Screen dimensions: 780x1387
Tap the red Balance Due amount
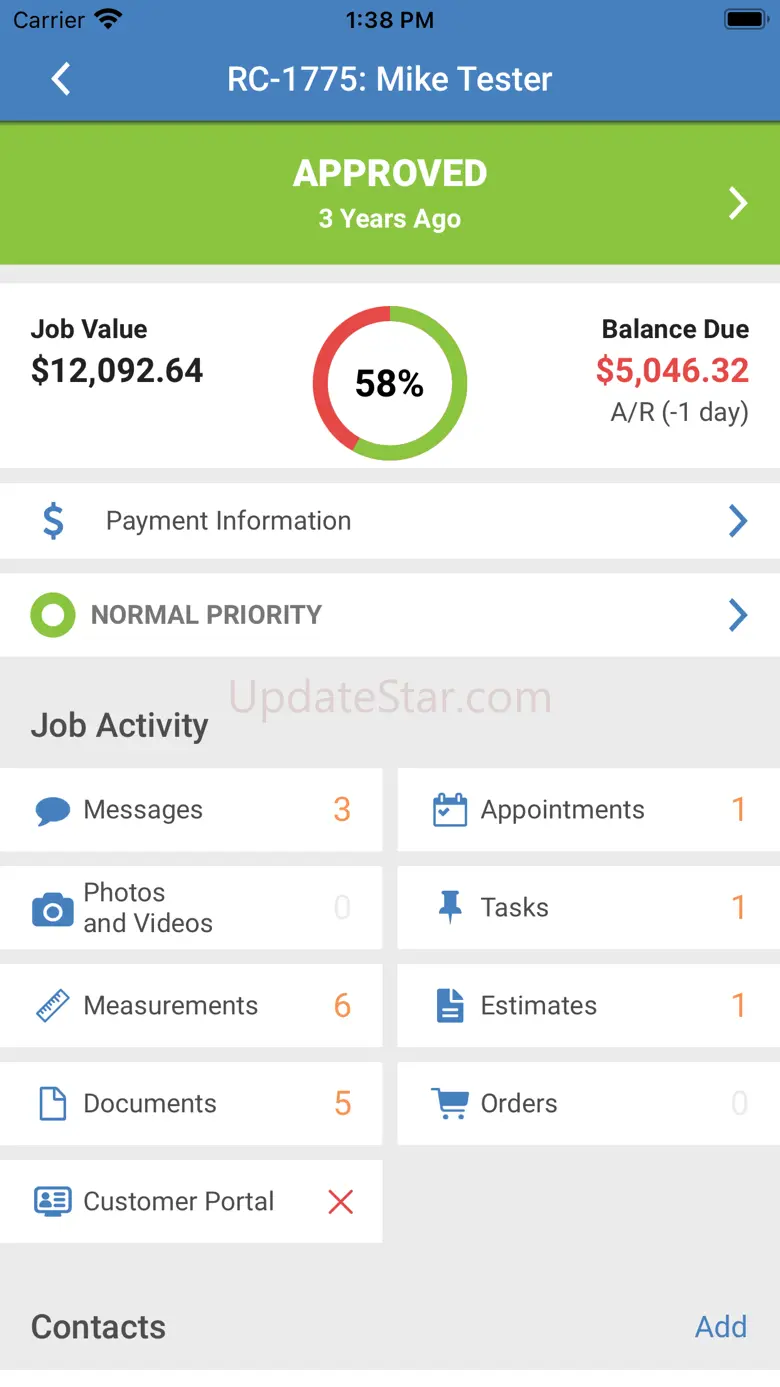672,371
